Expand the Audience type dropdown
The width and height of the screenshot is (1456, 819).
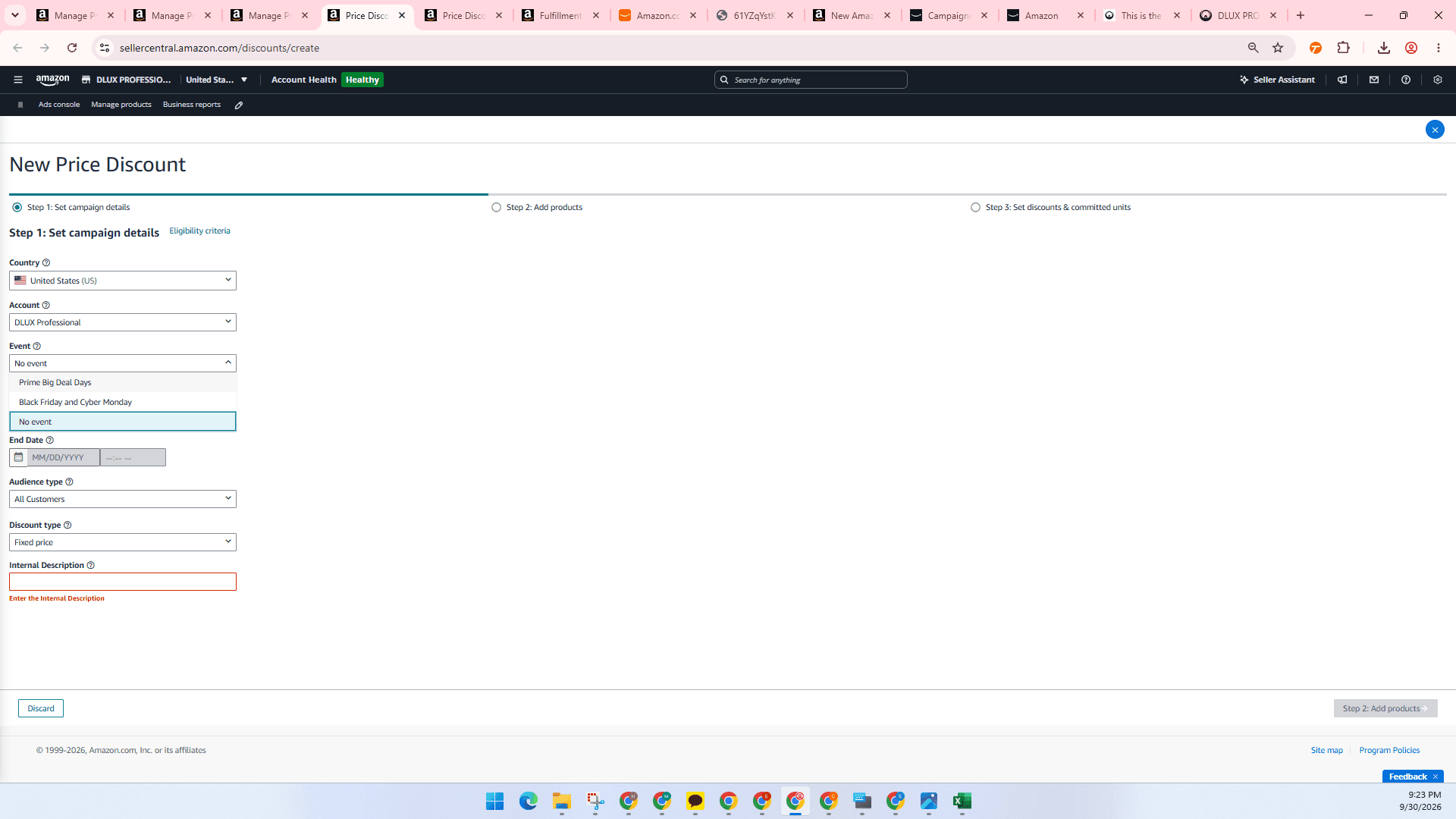tap(123, 499)
